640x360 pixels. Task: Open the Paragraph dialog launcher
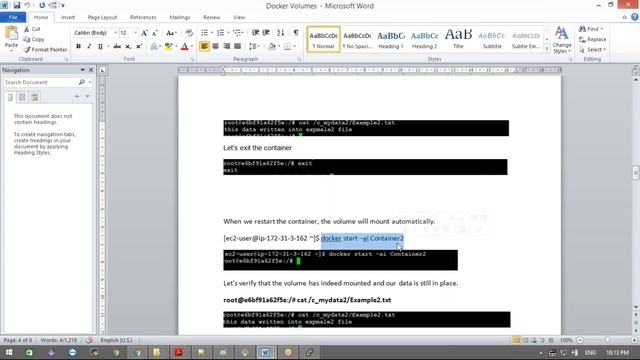(x=299, y=60)
